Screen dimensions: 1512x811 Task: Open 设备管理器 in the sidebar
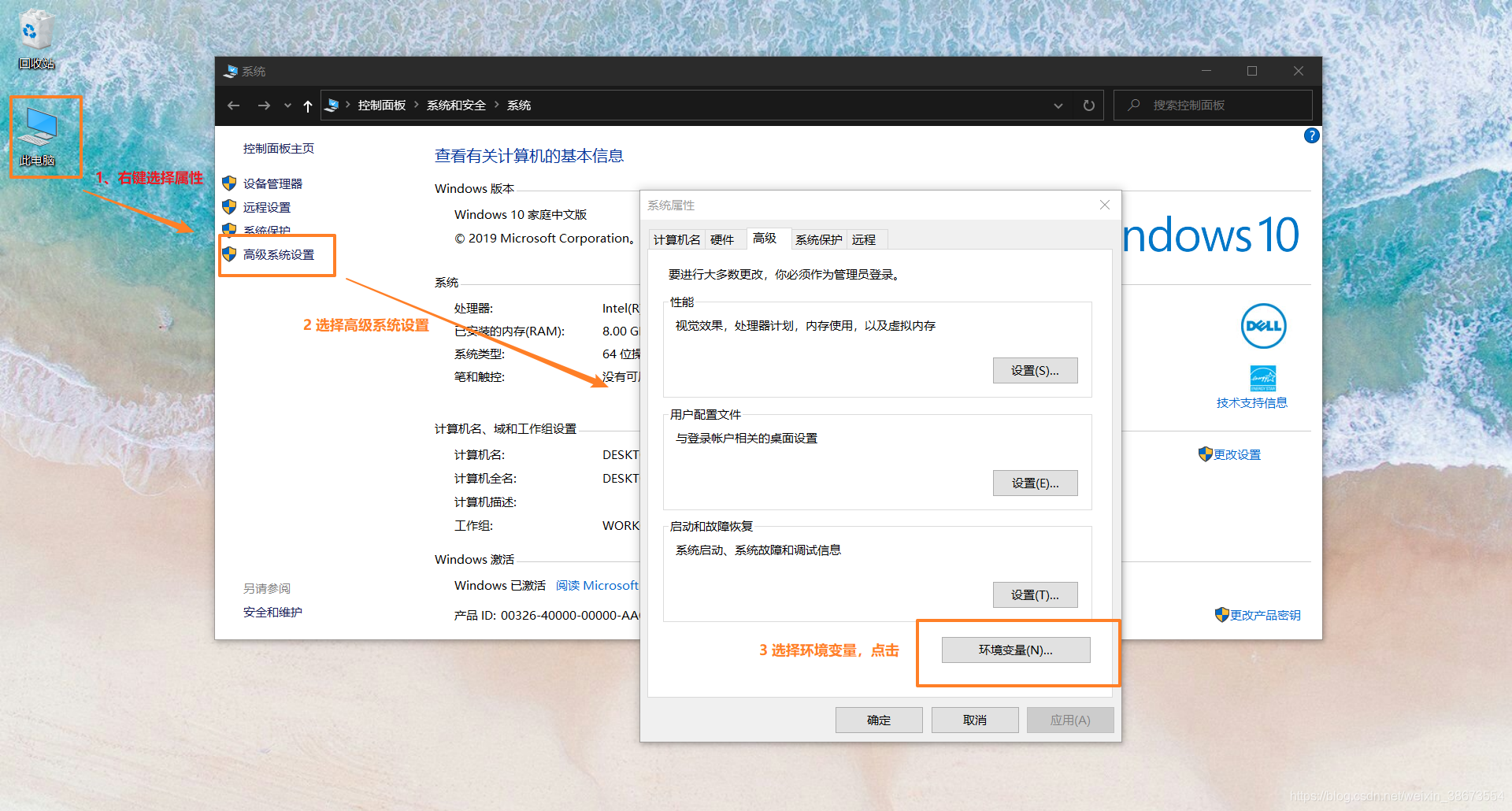pos(272,184)
